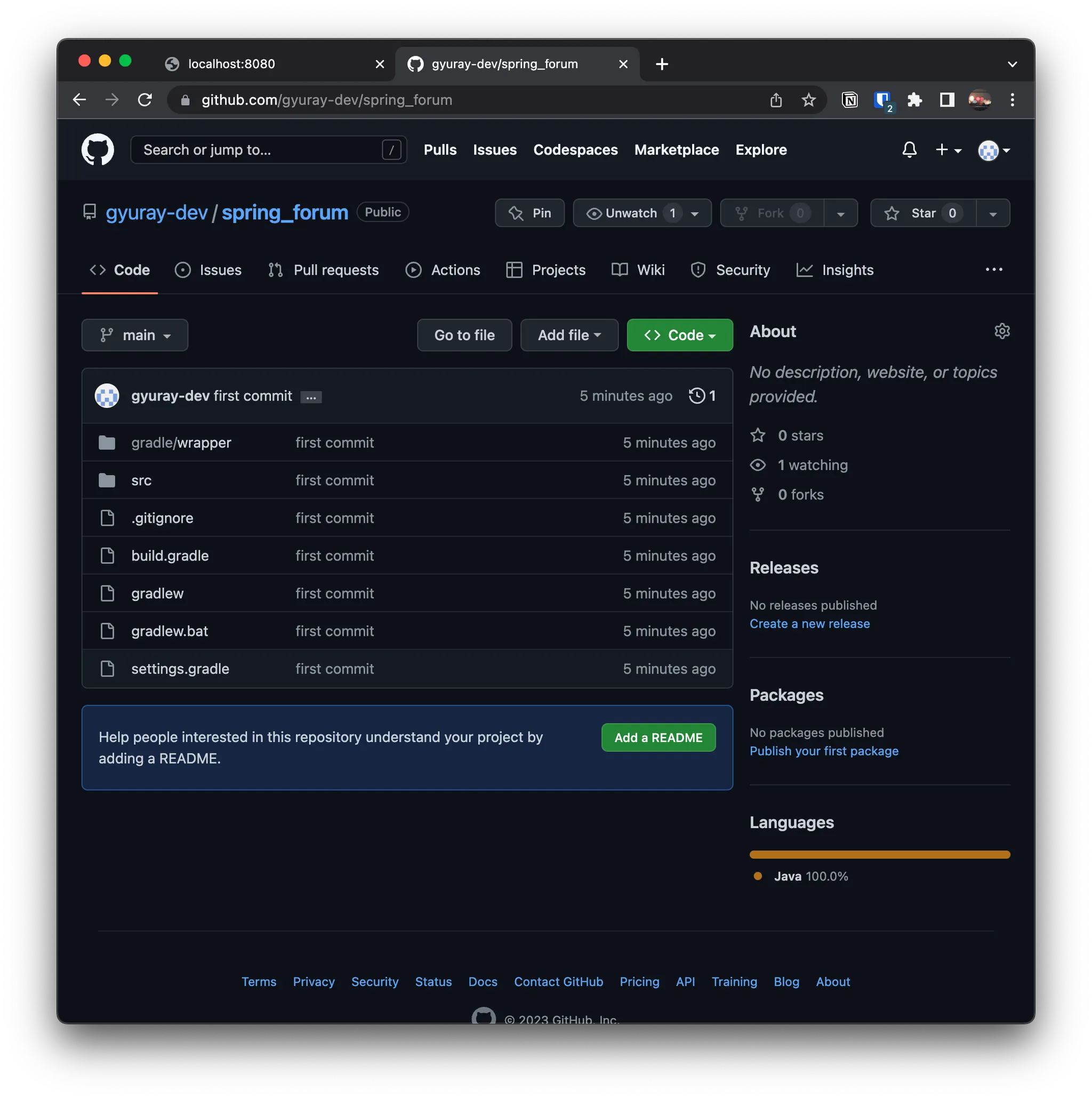1092x1099 pixels.
Task: Bookmark this page with star icon
Action: pos(808,100)
